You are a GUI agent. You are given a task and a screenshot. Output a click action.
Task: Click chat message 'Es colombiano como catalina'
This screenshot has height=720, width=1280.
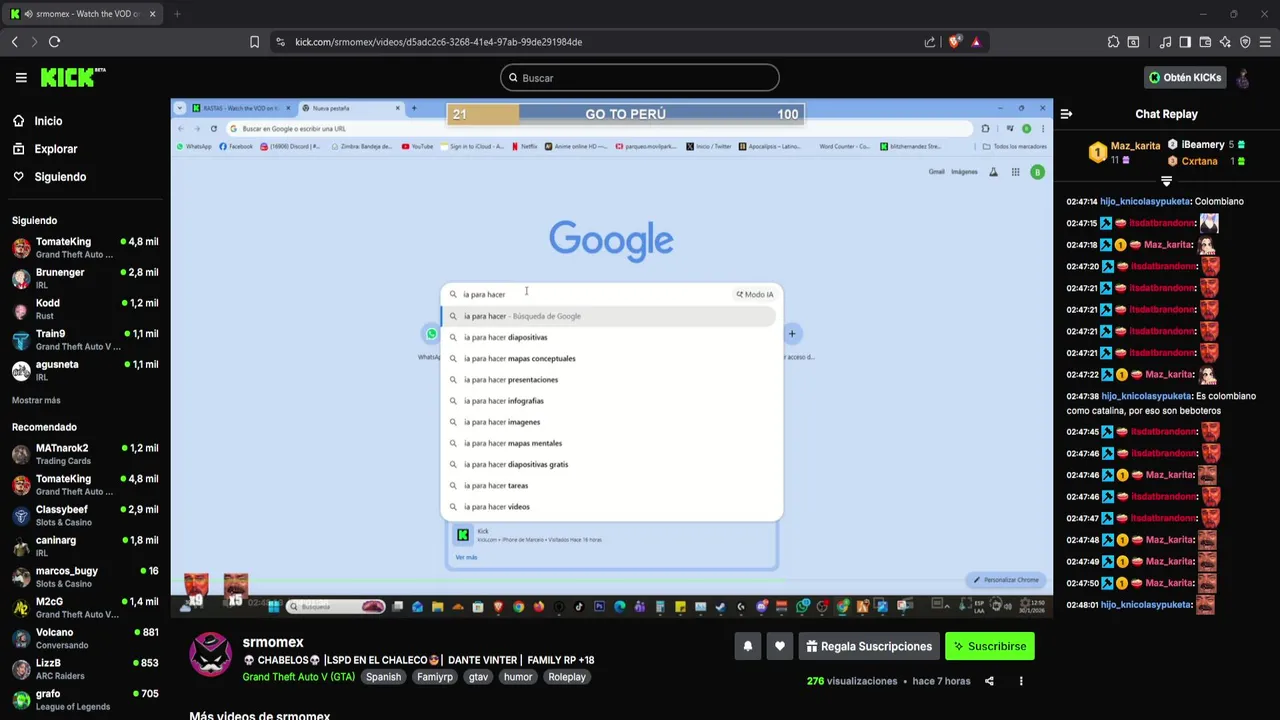1160,403
